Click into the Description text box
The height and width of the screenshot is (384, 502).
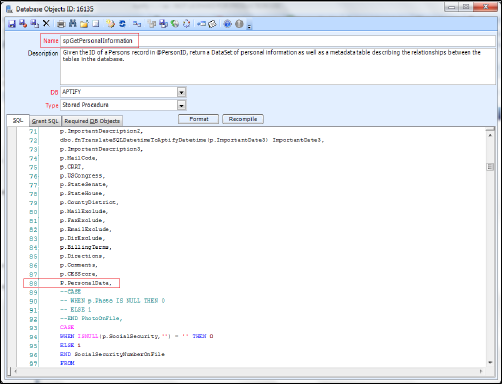coord(278,66)
